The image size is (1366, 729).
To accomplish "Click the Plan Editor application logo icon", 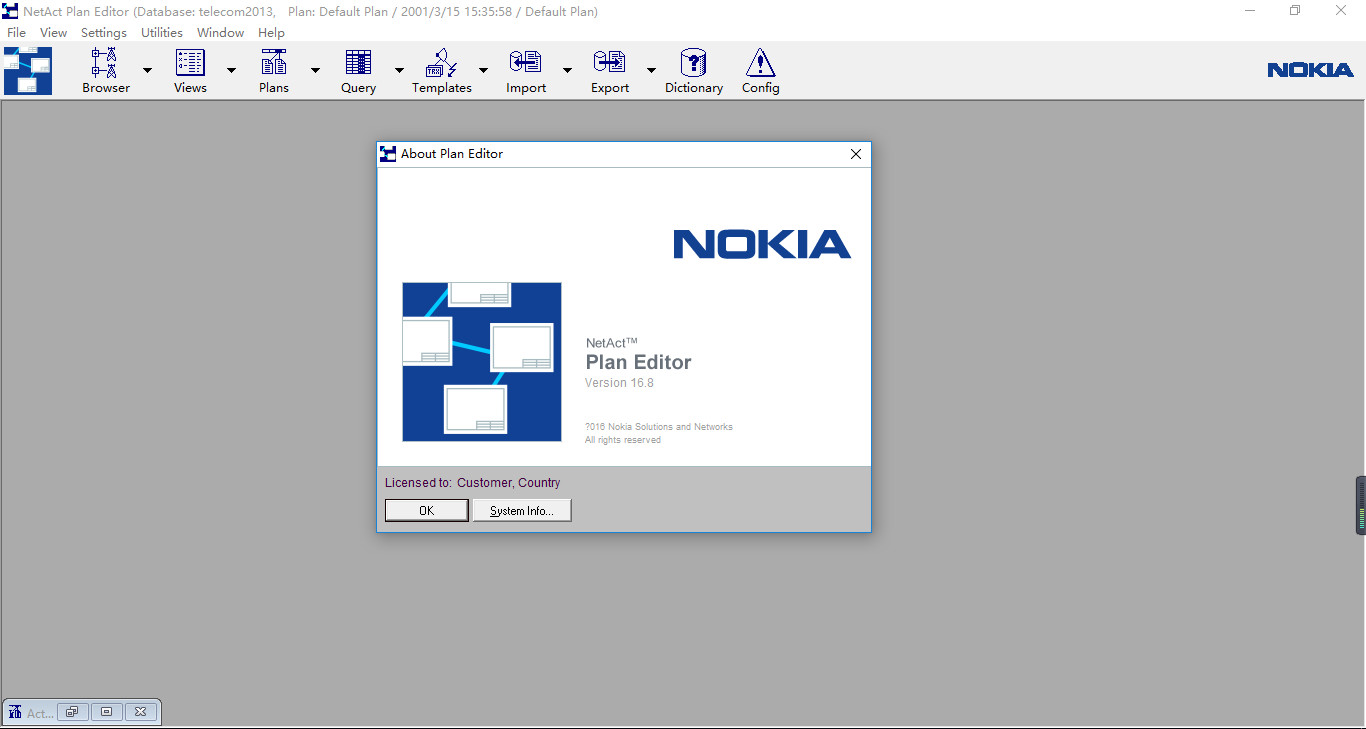I will (26, 70).
